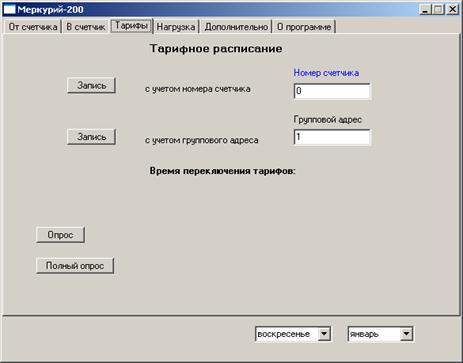Click the «Тарифное расписание» heading
This screenshot has width=463, height=363.
click(216, 49)
